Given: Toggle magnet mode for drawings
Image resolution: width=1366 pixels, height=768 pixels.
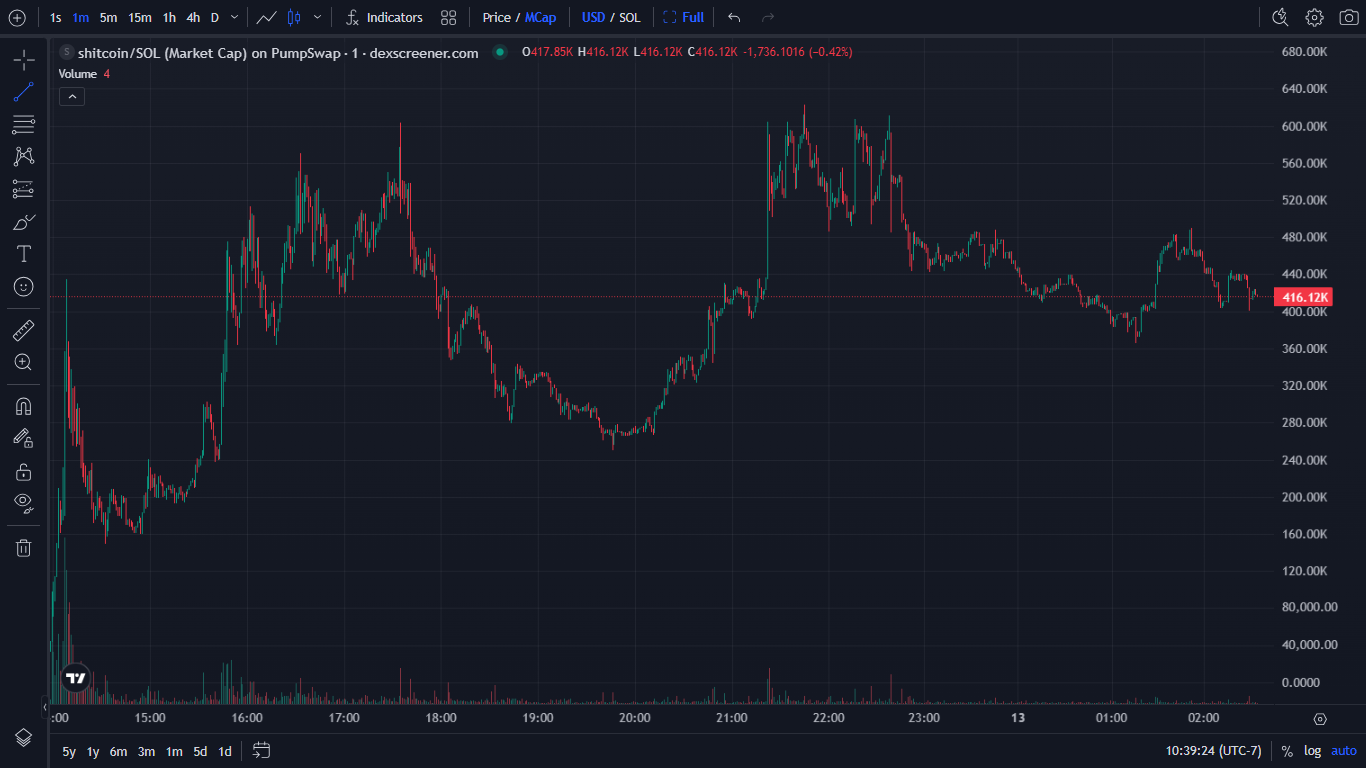Looking at the screenshot, I should 23,406.
